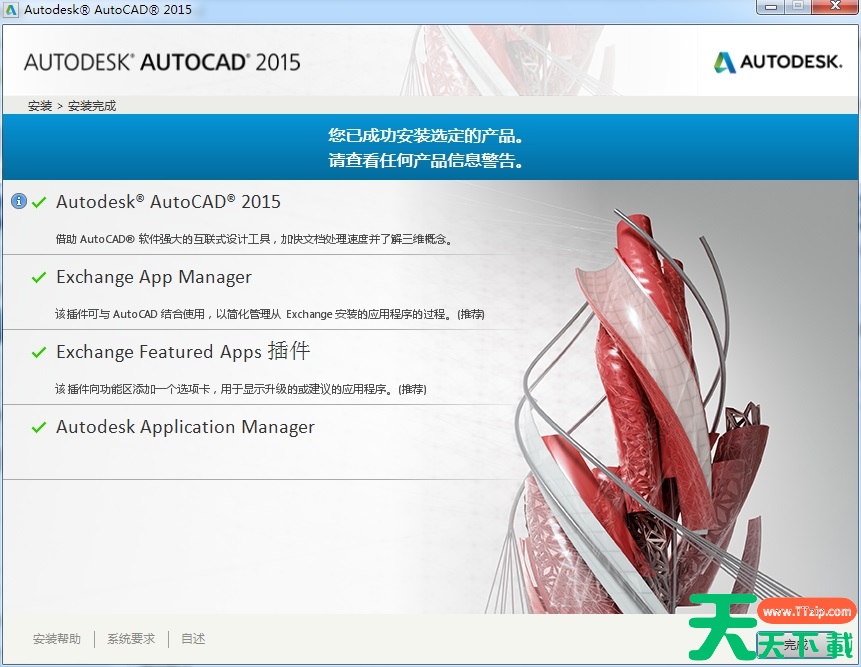Click the AUTODESK AUTOCAD 2015 header title

tap(161, 62)
